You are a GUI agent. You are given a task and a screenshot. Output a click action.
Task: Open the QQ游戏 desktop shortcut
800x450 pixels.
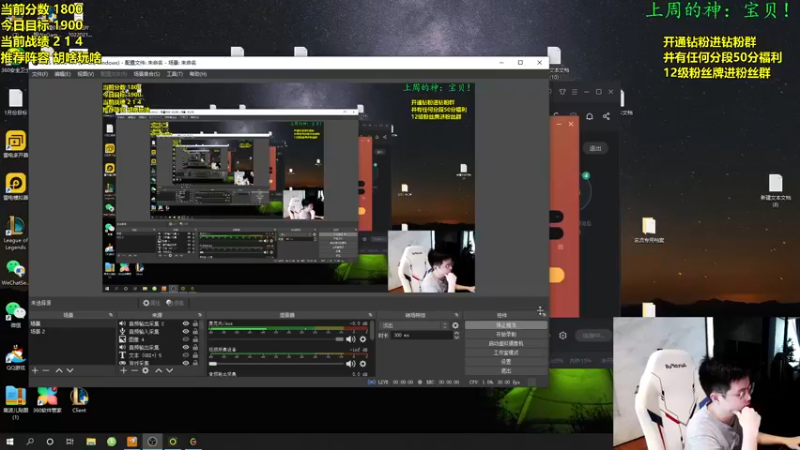pyautogui.click(x=15, y=357)
